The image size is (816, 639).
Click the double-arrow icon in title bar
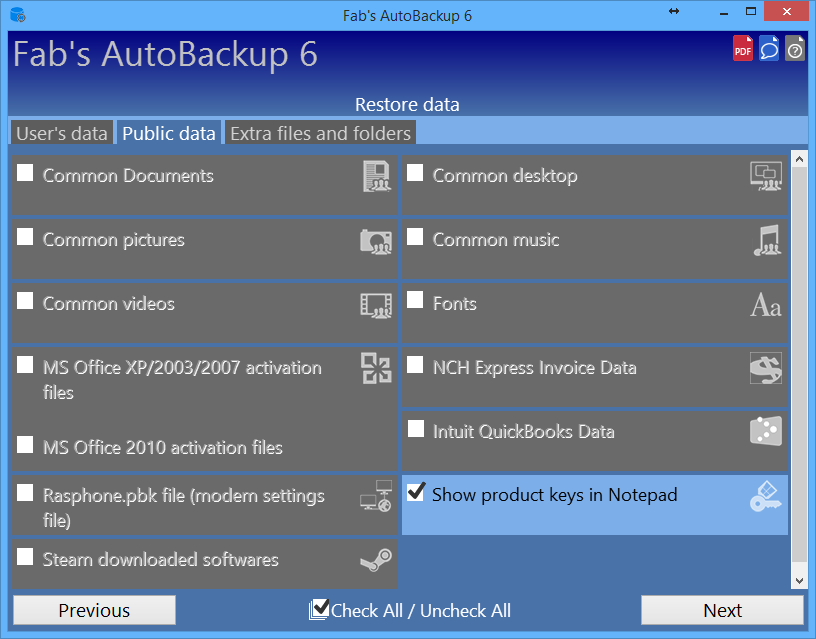pyautogui.click(x=674, y=11)
